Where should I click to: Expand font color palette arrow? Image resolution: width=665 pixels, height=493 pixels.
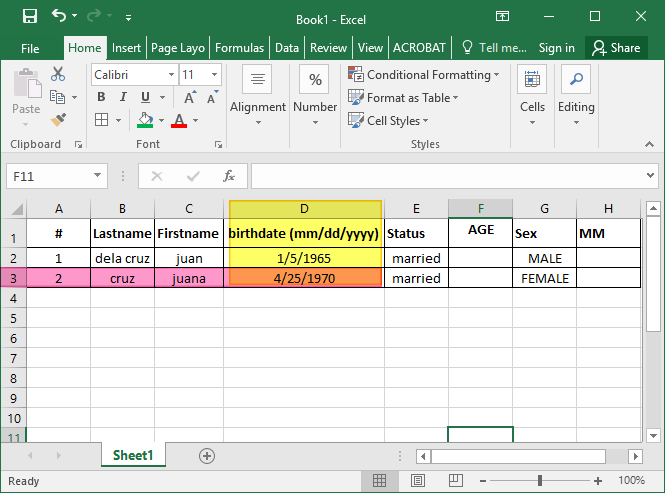[196, 120]
